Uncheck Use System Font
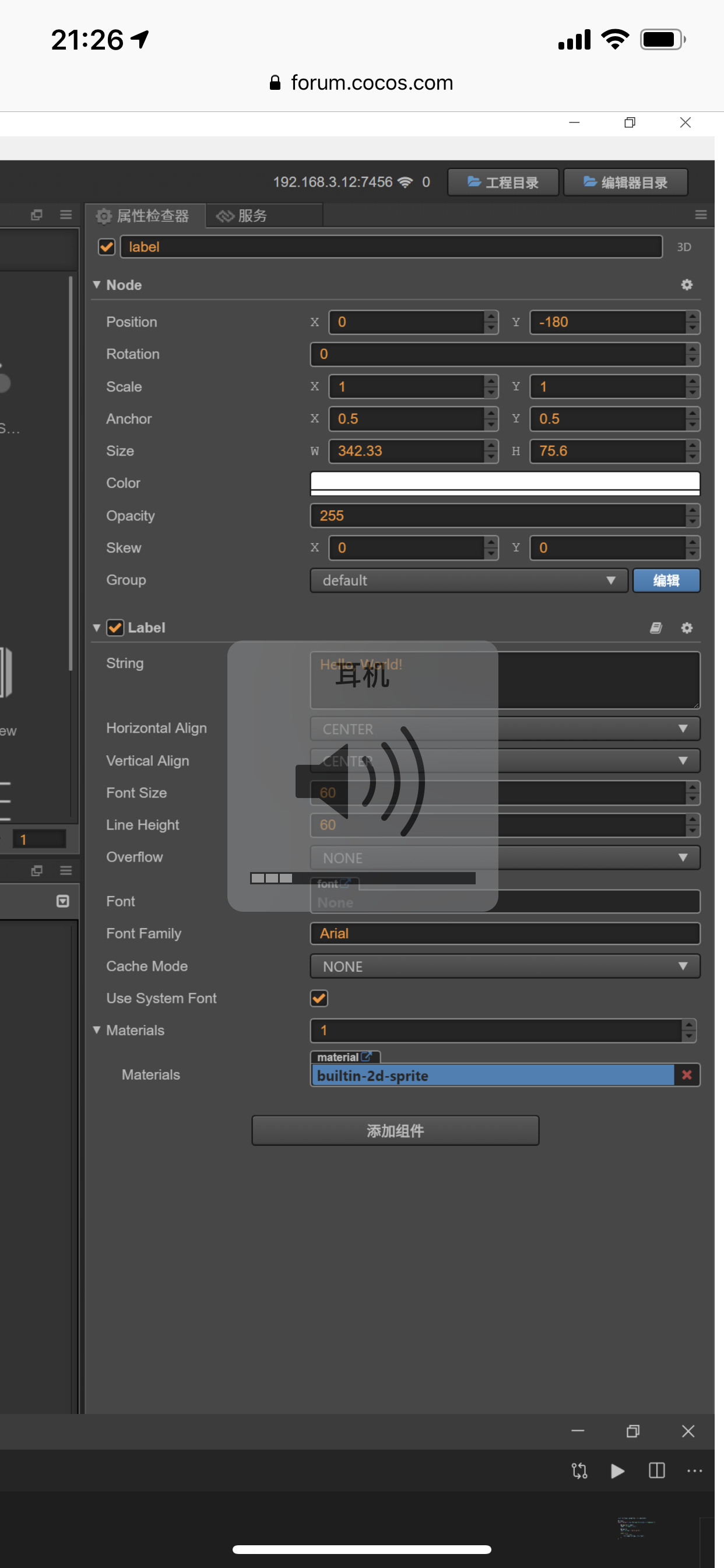 319,998
